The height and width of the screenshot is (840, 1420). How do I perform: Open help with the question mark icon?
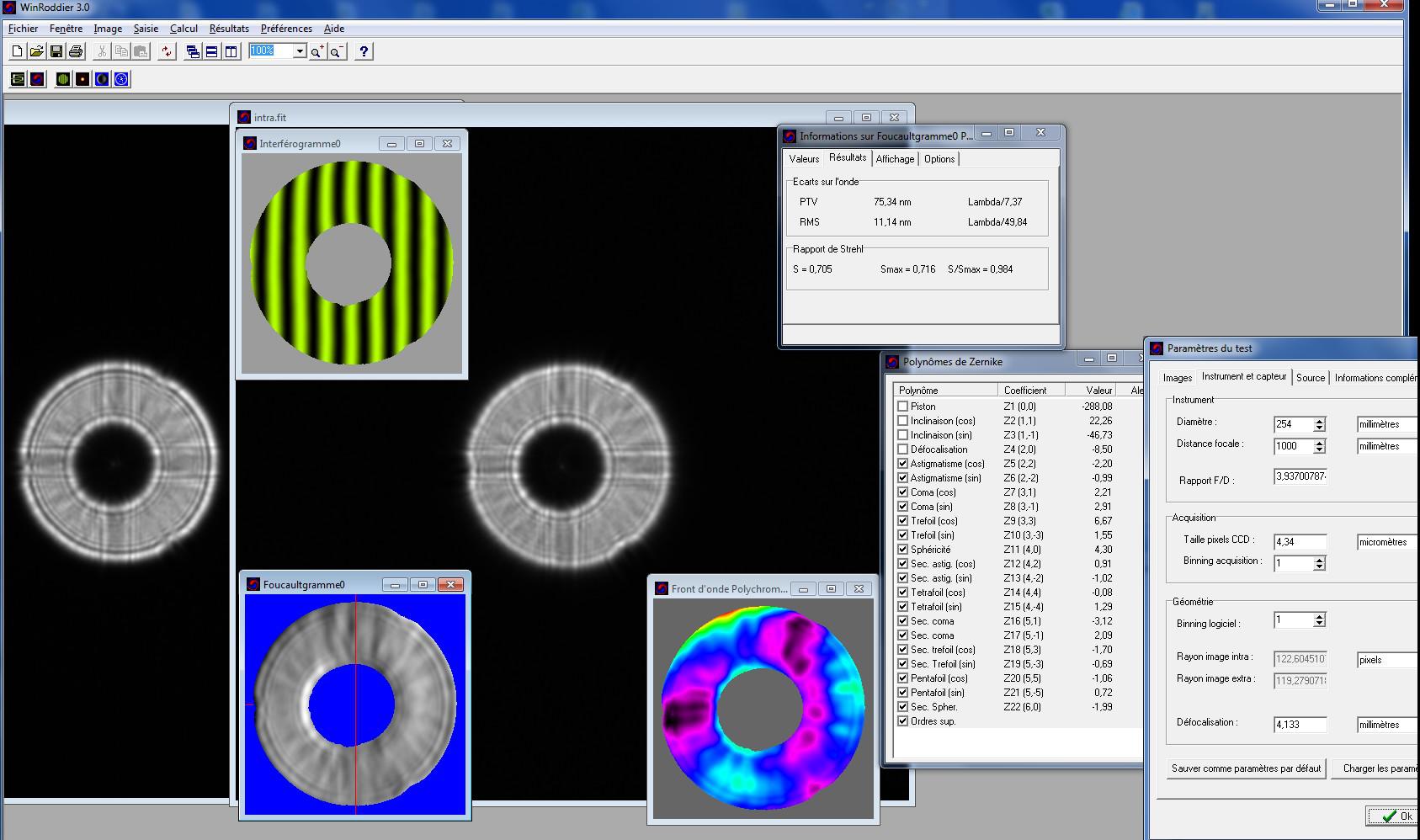pyautogui.click(x=364, y=51)
